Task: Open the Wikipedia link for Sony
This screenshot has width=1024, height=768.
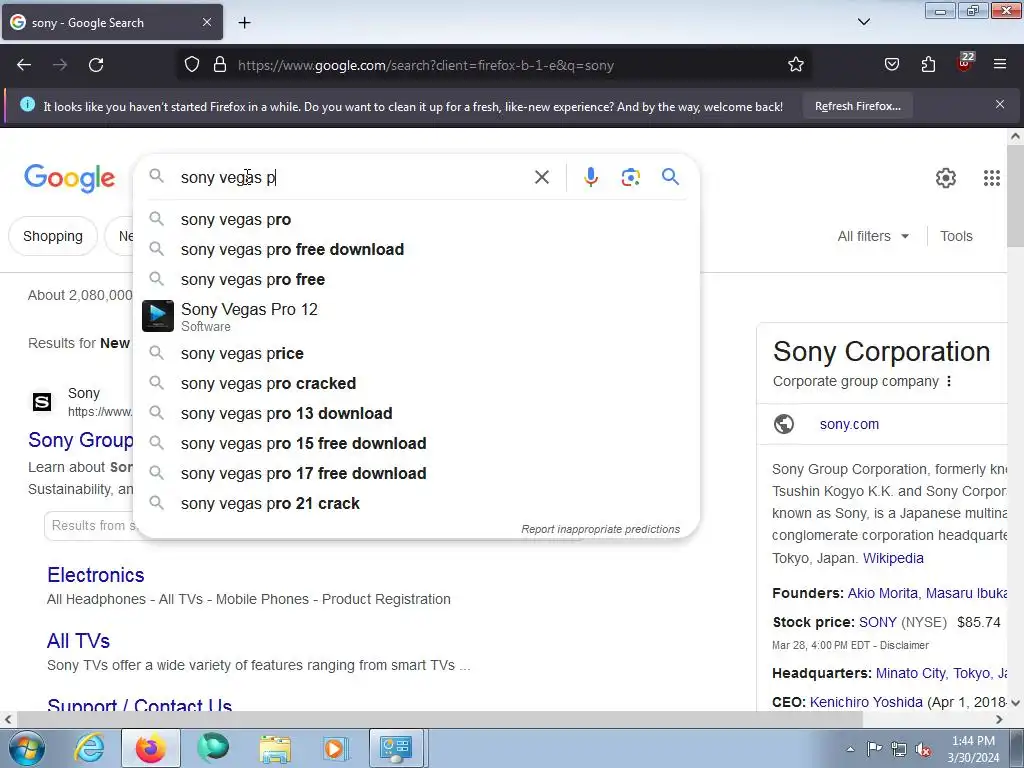Action: pos(893,558)
